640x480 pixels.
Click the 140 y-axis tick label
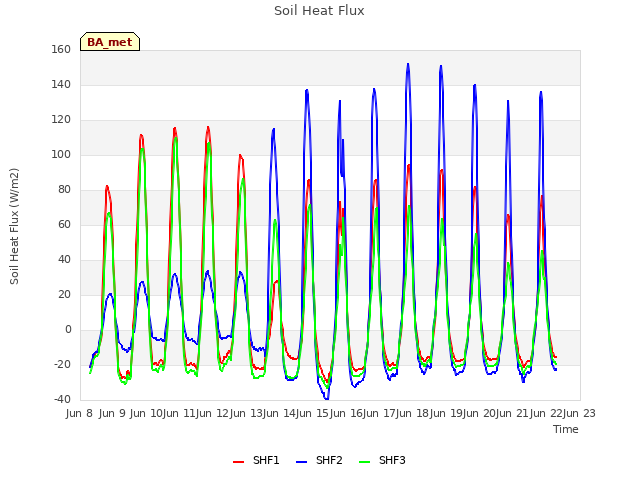pos(61,84)
